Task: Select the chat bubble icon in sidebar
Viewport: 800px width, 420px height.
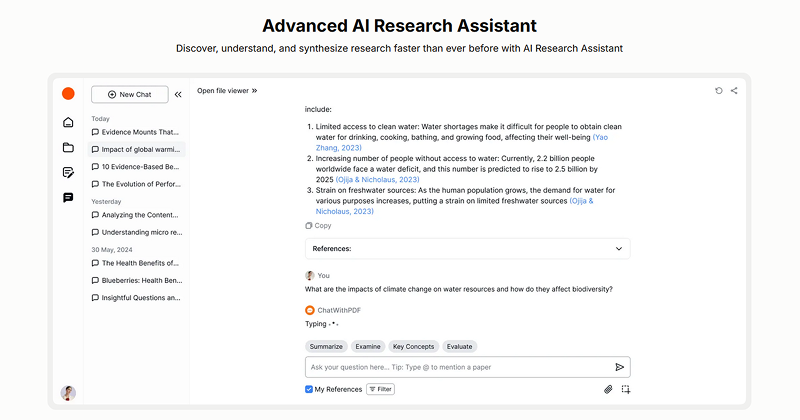Action: point(68,197)
